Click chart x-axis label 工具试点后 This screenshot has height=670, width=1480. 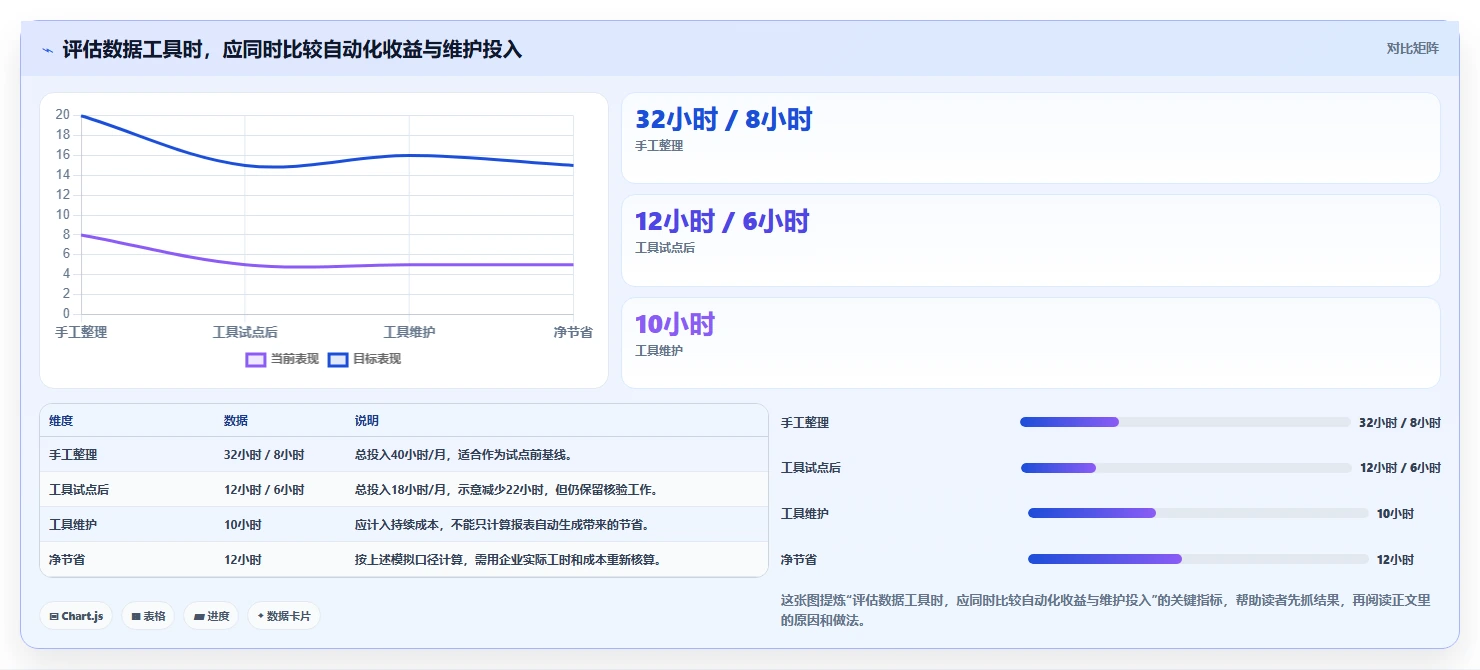[x=245, y=332]
